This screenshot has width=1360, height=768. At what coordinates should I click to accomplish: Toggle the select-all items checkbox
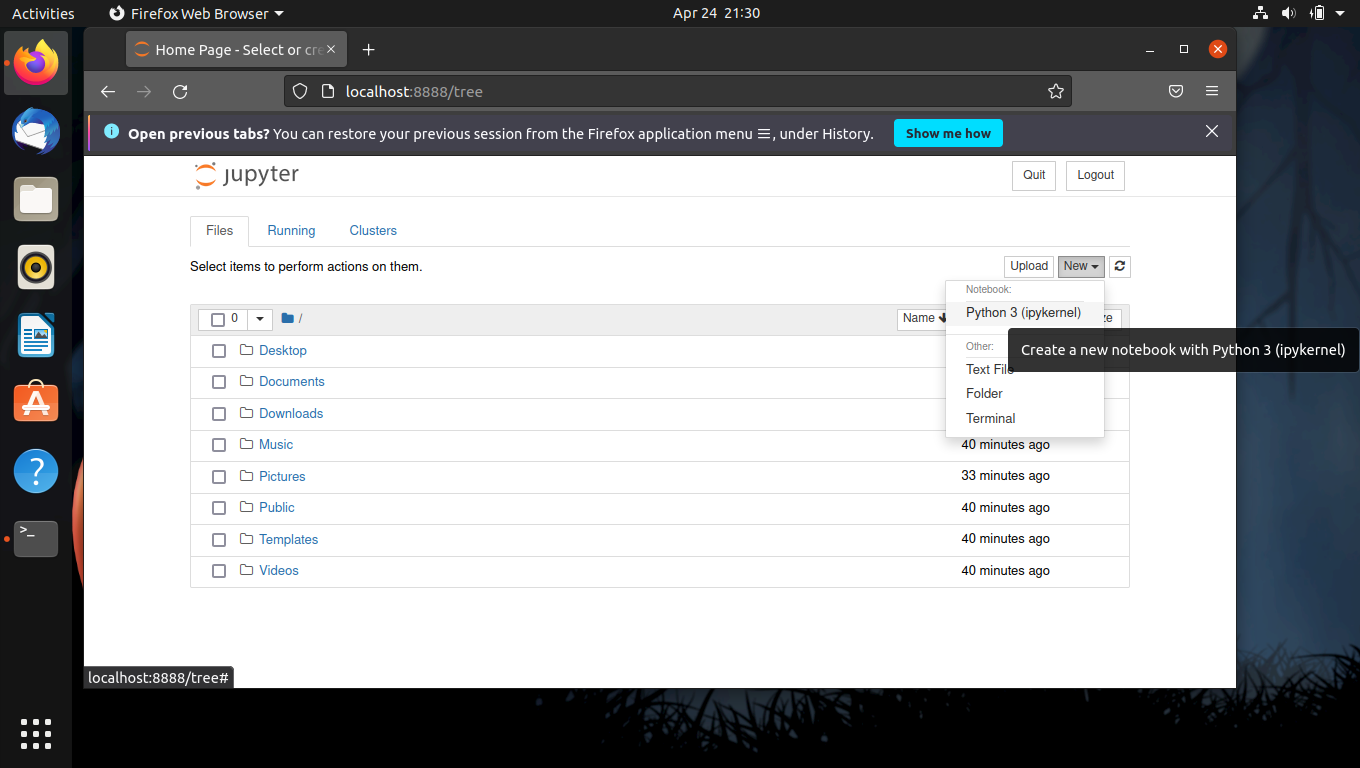click(x=218, y=320)
